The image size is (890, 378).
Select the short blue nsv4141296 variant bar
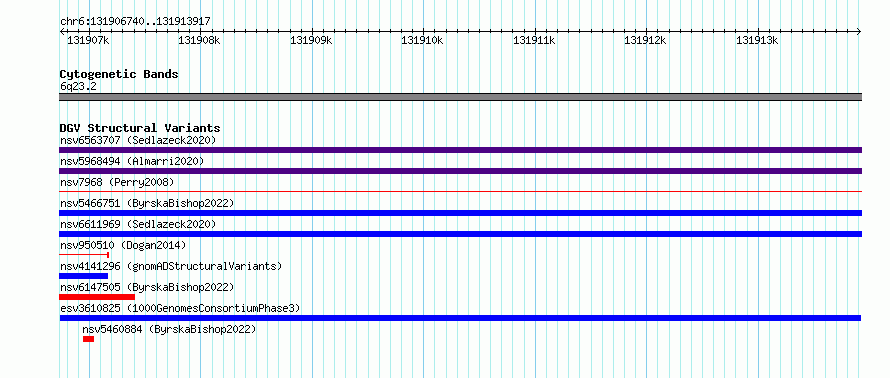tap(83, 276)
